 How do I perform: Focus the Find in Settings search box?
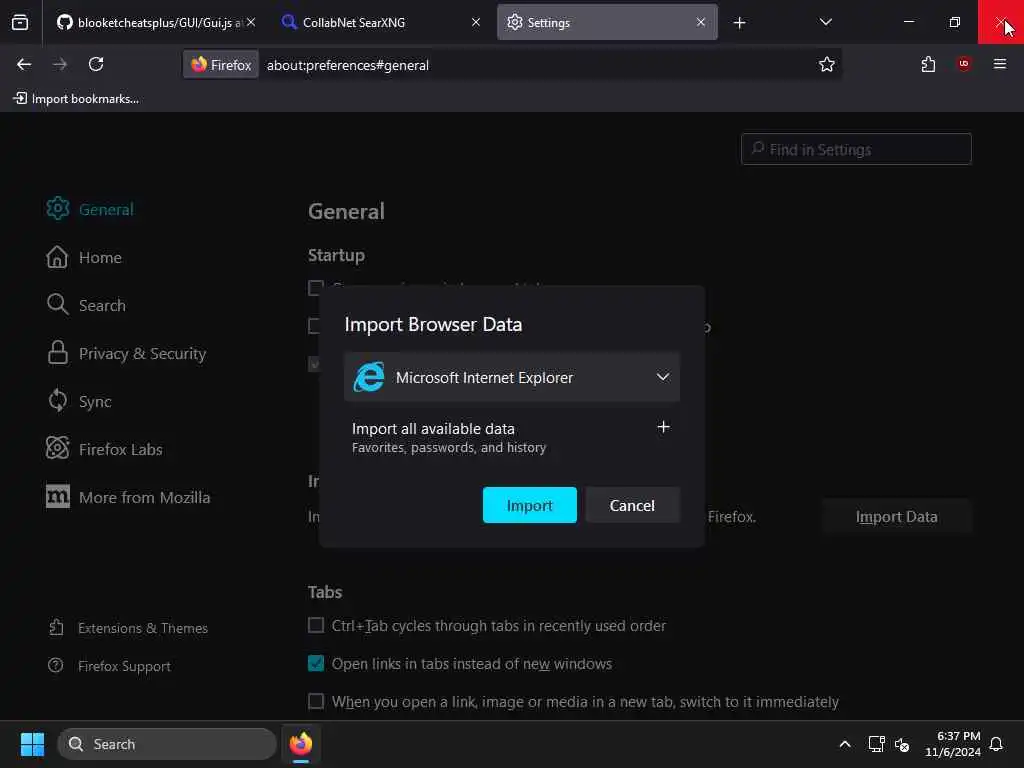click(x=856, y=150)
